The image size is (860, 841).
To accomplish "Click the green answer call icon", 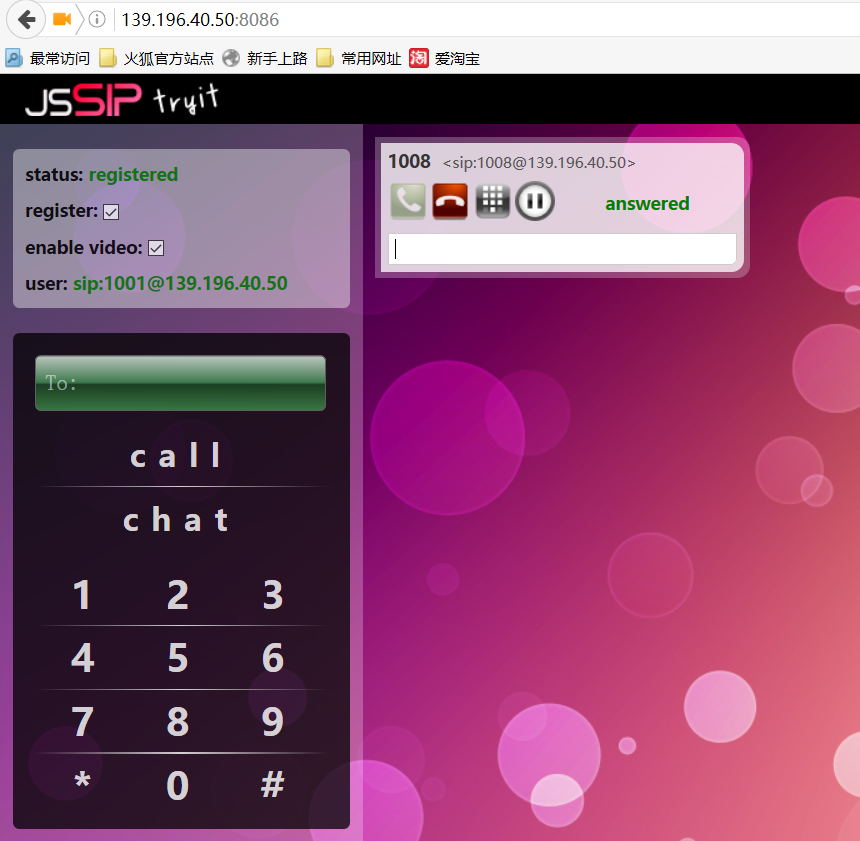I will (407, 201).
